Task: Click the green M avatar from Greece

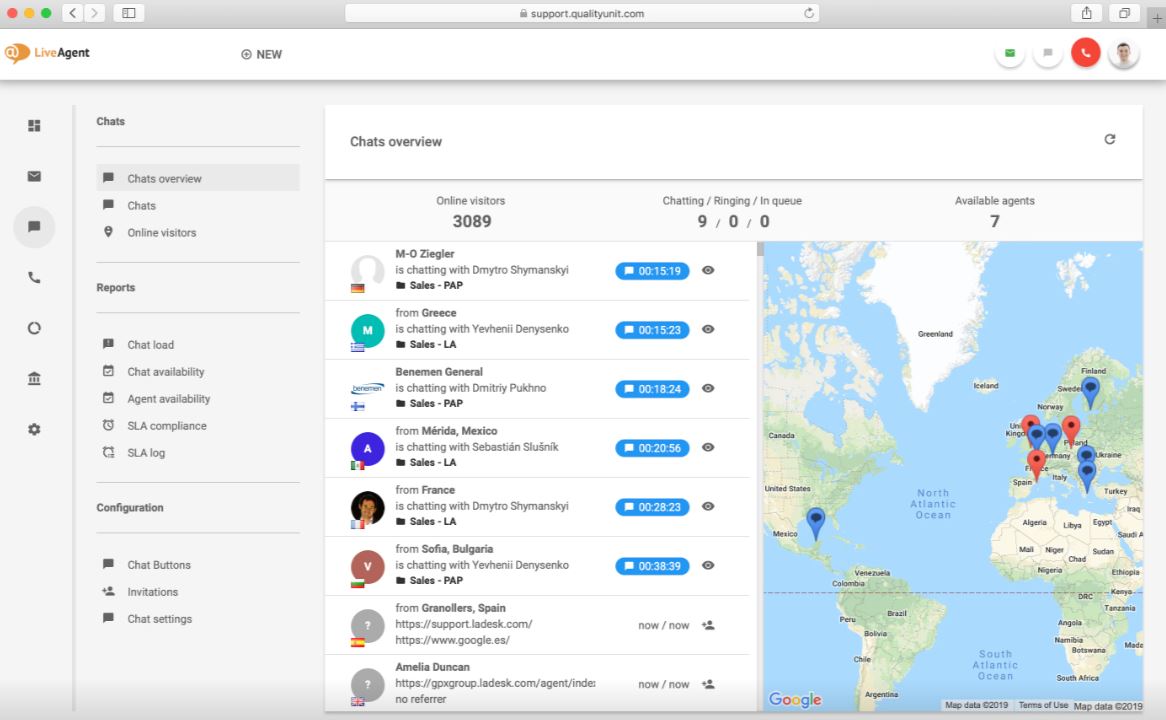Action: pyautogui.click(x=367, y=330)
